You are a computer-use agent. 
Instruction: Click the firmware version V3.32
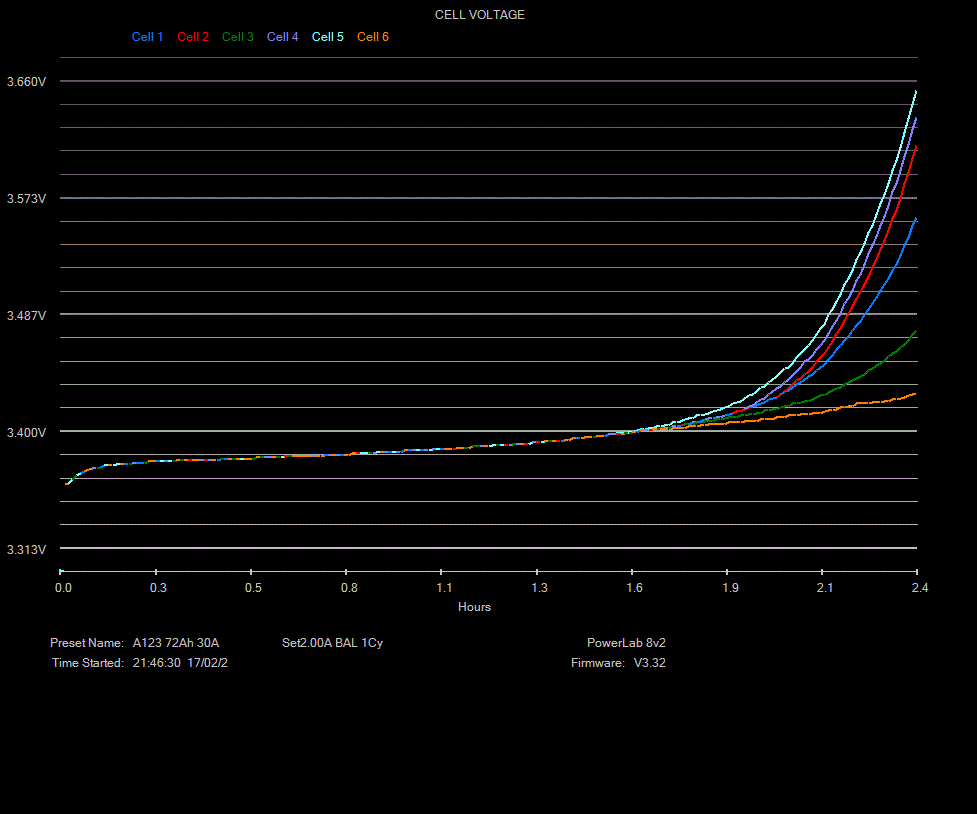(x=649, y=663)
